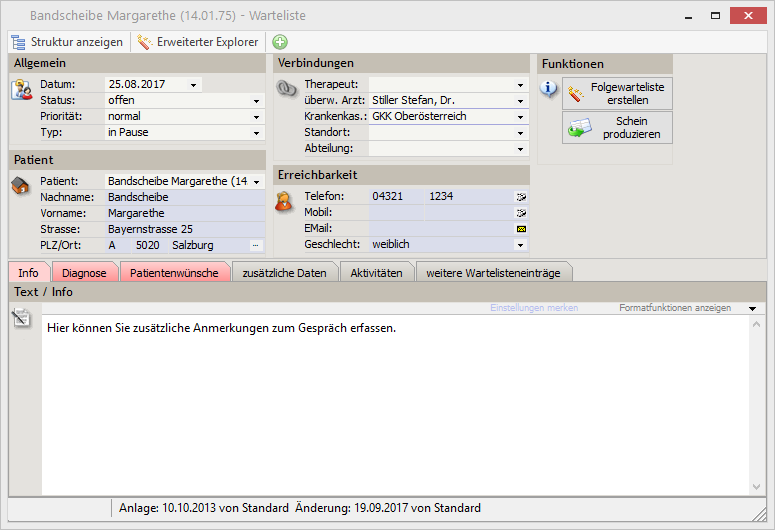
Task: Click the blue info icon under Funktionen
Action: pos(549,89)
